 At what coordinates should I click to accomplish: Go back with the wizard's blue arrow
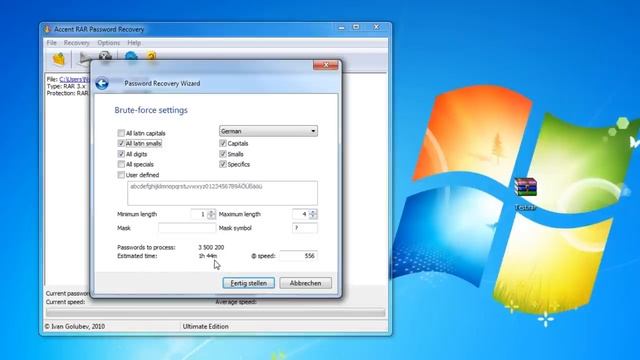(x=102, y=83)
